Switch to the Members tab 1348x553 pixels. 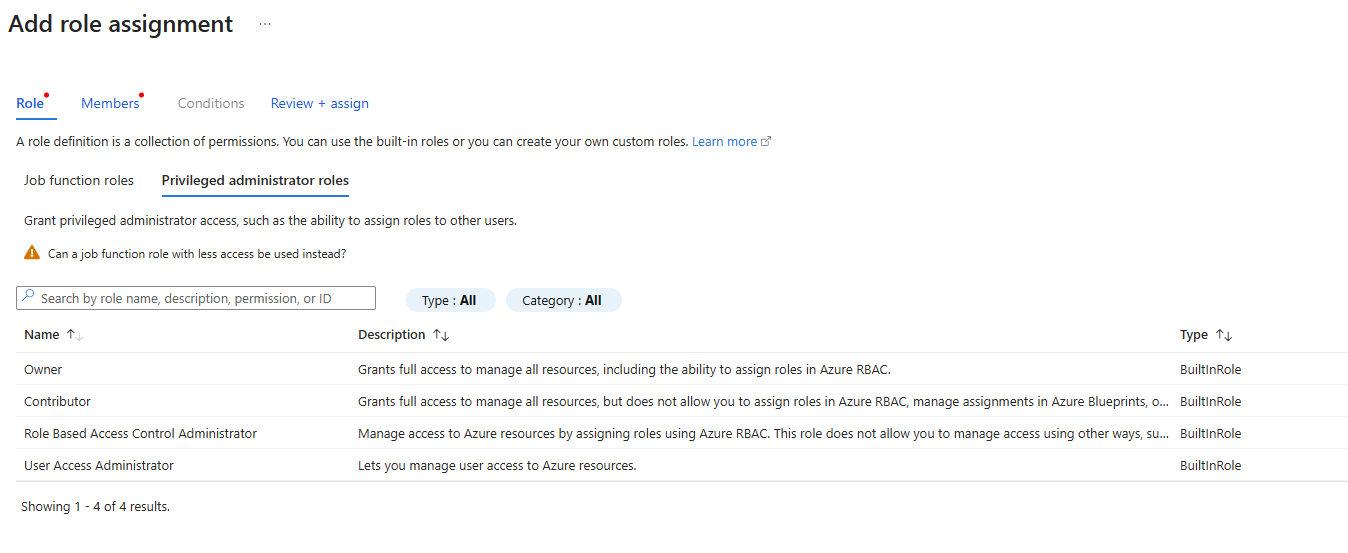[110, 103]
